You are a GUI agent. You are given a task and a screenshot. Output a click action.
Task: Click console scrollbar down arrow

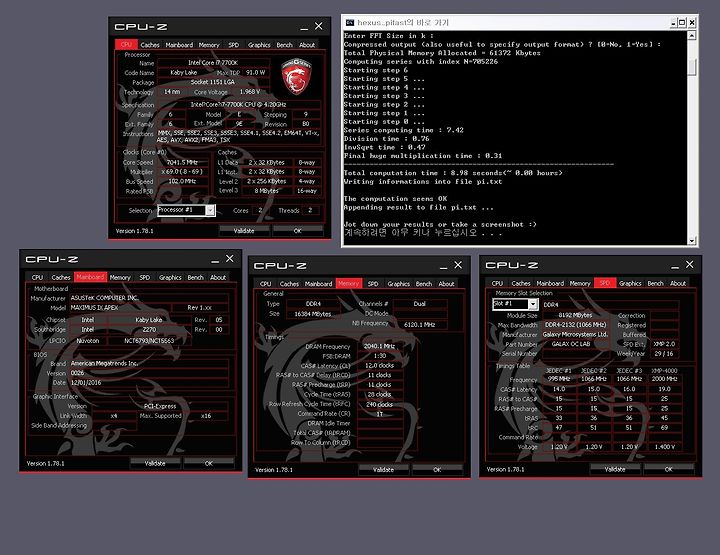tap(692, 241)
